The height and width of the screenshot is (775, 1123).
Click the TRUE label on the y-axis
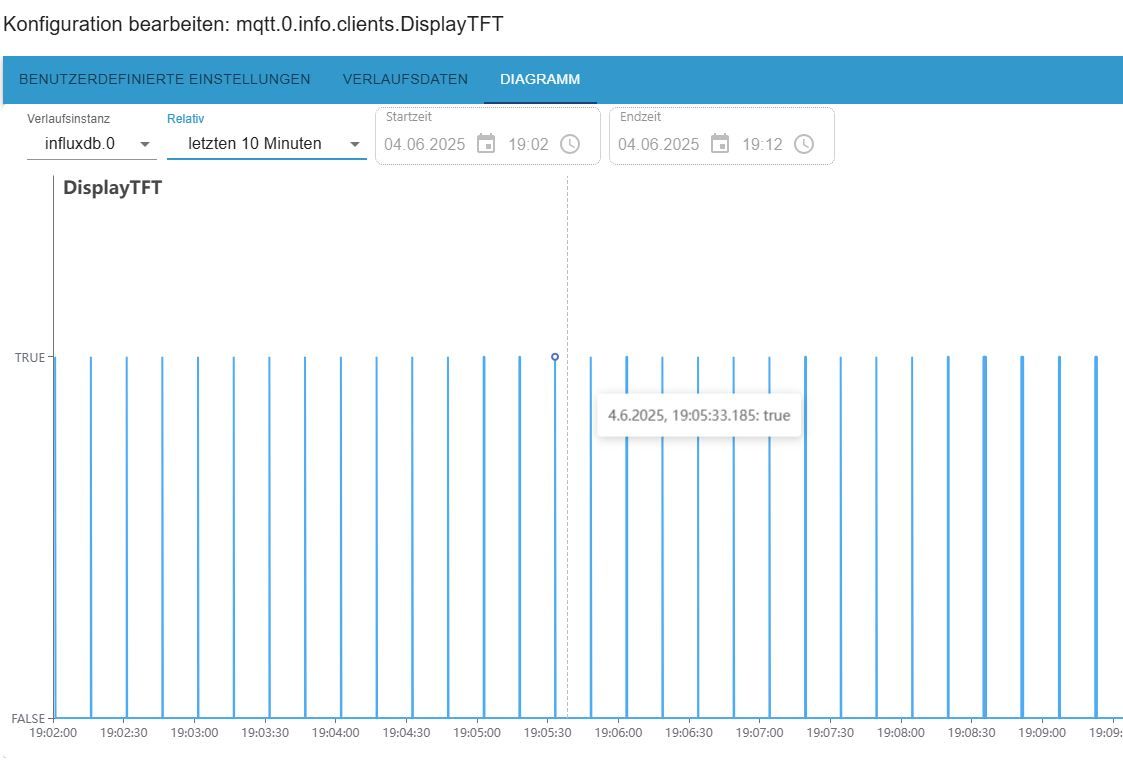[x=29, y=357]
